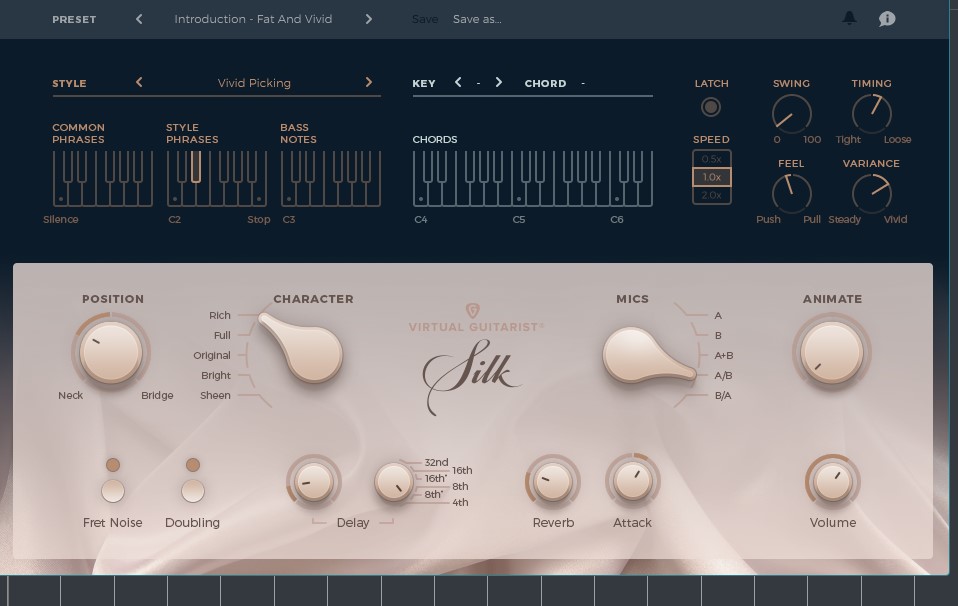Image resolution: width=958 pixels, height=606 pixels.
Task: Click the notification bell icon
Action: click(850, 18)
